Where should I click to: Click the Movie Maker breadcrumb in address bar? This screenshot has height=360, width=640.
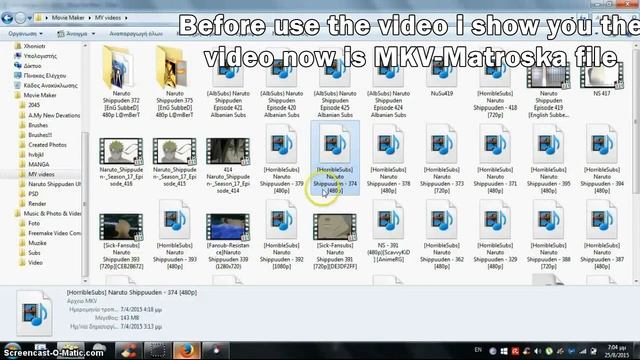point(68,18)
